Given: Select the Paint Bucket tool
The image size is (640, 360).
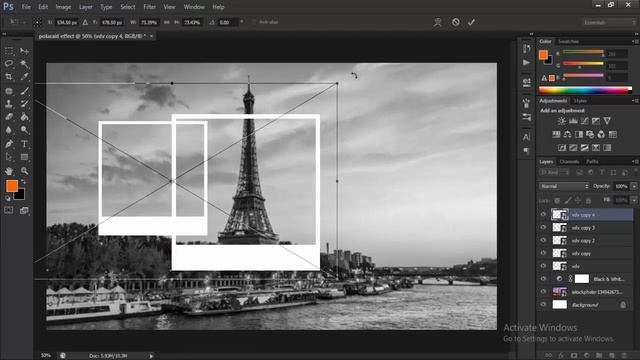Looking at the screenshot, I should click(x=24, y=117).
